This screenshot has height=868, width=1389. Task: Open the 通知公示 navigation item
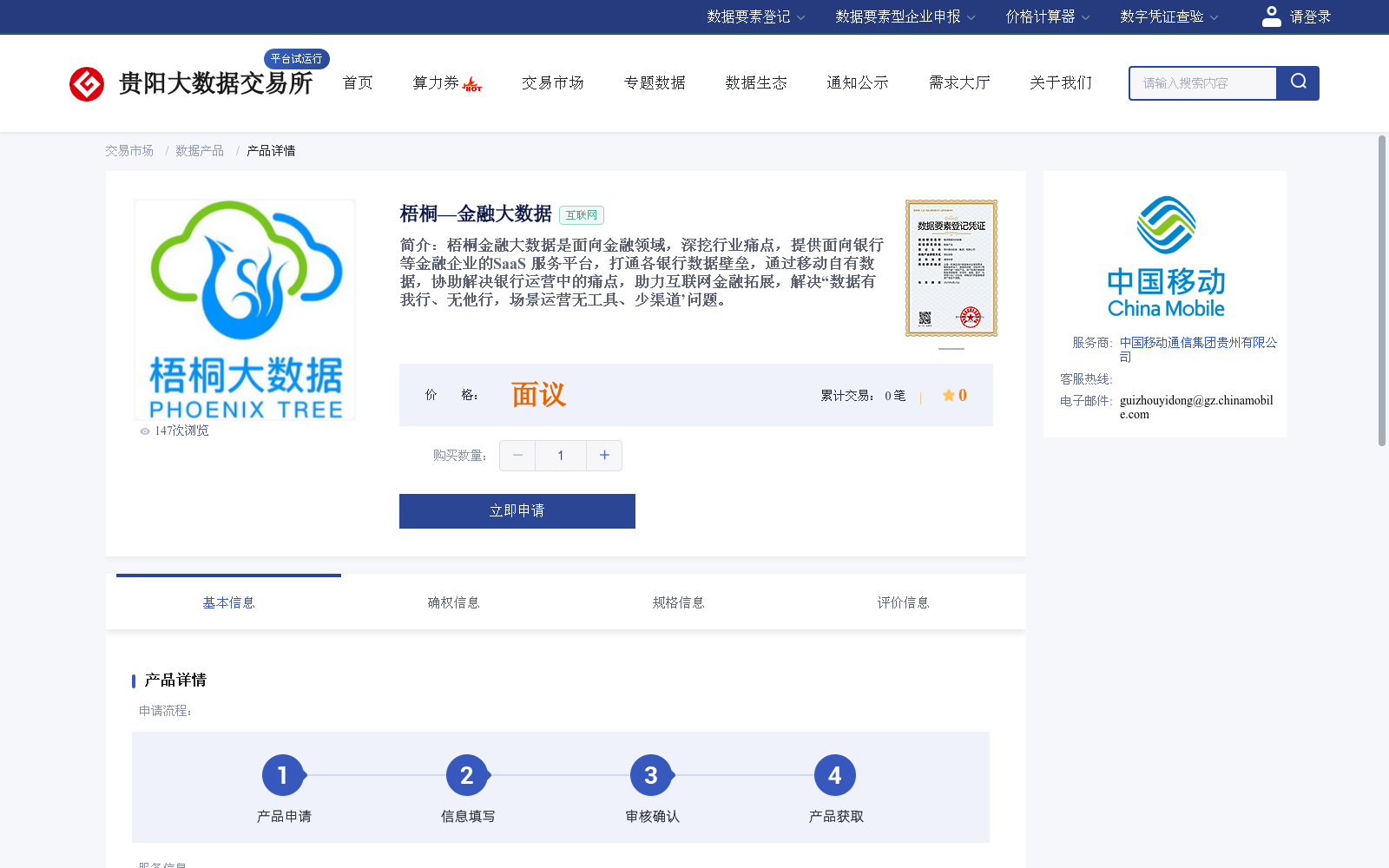tap(858, 83)
